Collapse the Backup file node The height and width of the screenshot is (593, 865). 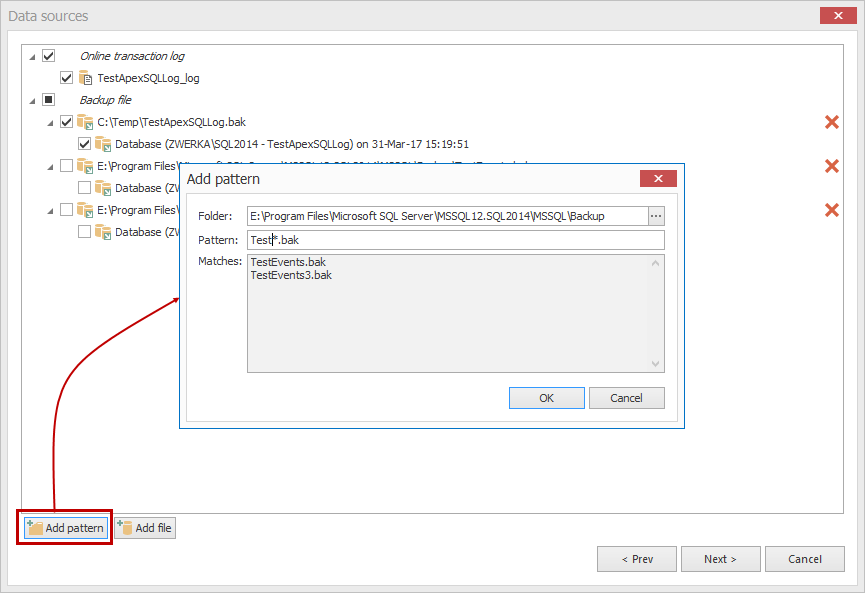pyautogui.click(x=33, y=99)
